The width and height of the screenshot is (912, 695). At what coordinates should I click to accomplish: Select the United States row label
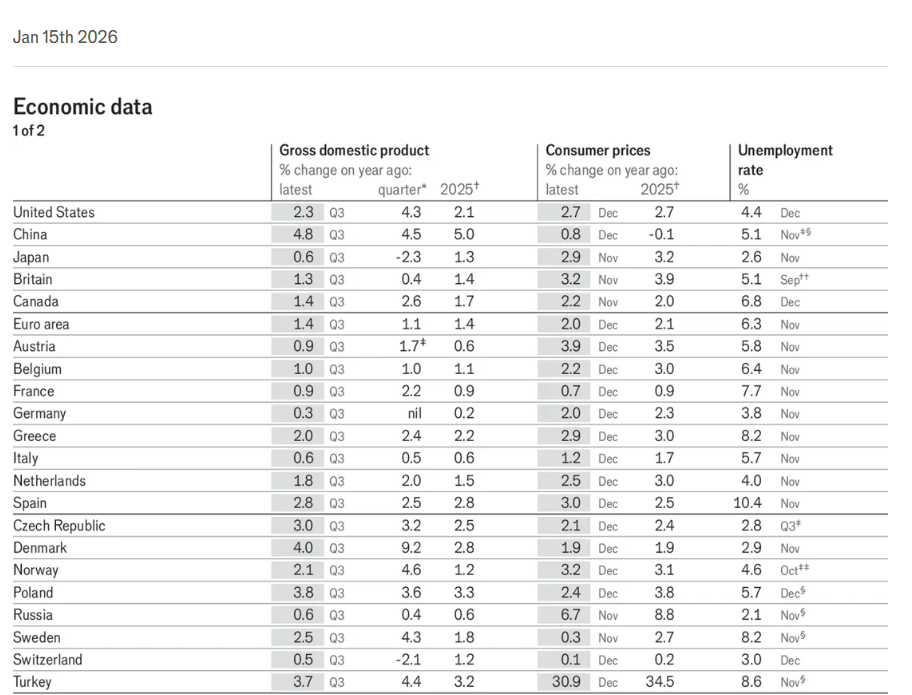coord(54,212)
